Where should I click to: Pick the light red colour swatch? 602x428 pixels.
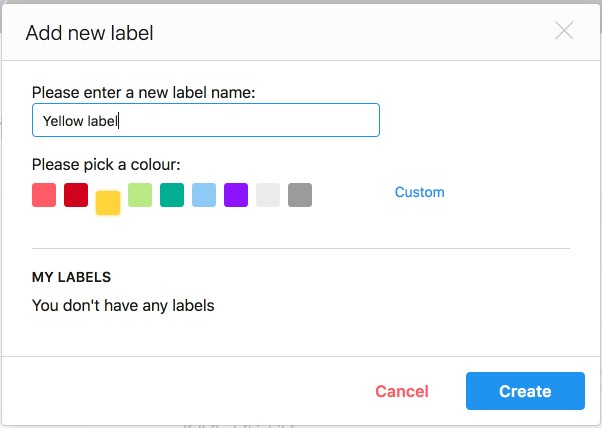click(44, 195)
